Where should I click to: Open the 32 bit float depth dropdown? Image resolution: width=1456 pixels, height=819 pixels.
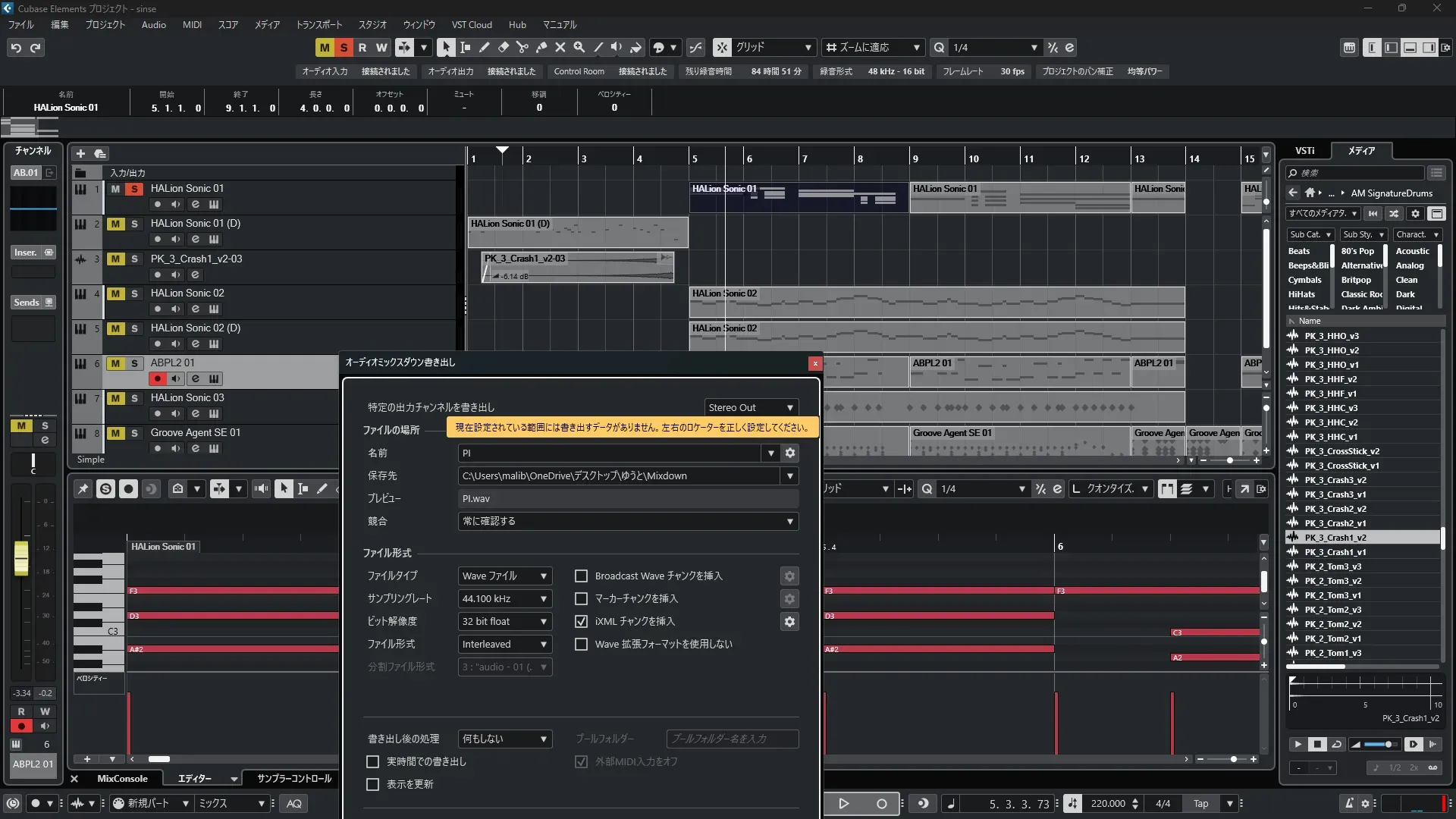coord(504,621)
